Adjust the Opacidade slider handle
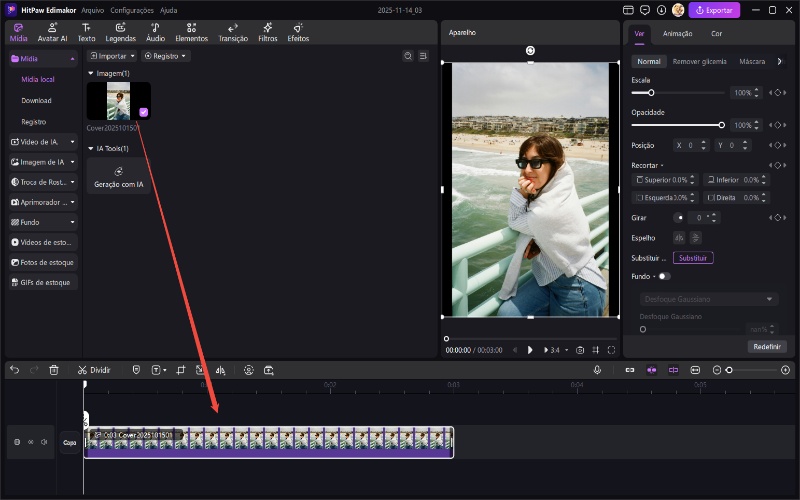Viewport: 800px width, 500px height. (721, 125)
